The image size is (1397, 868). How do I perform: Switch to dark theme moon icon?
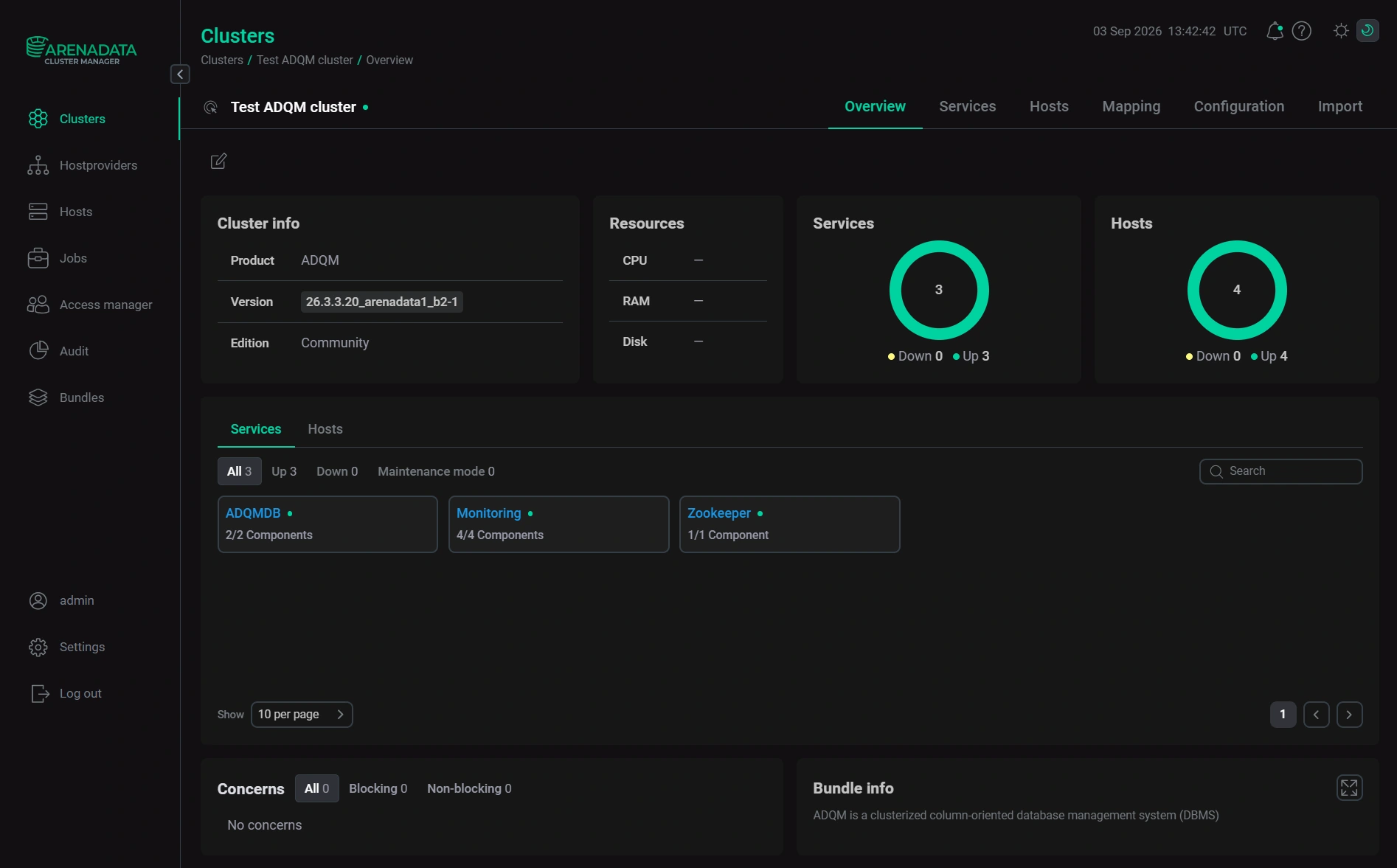click(1367, 31)
